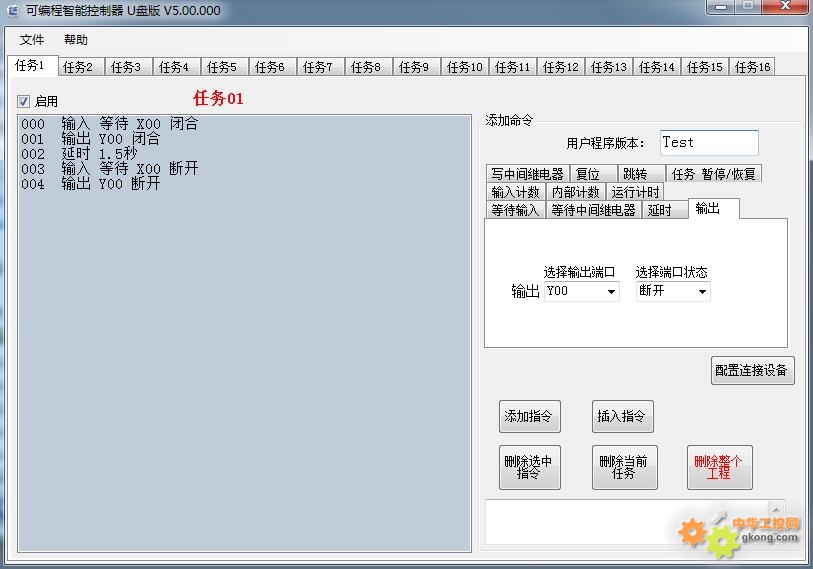
Task: Click the red 删除整个工程 button
Action: click(x=720, y=467)
